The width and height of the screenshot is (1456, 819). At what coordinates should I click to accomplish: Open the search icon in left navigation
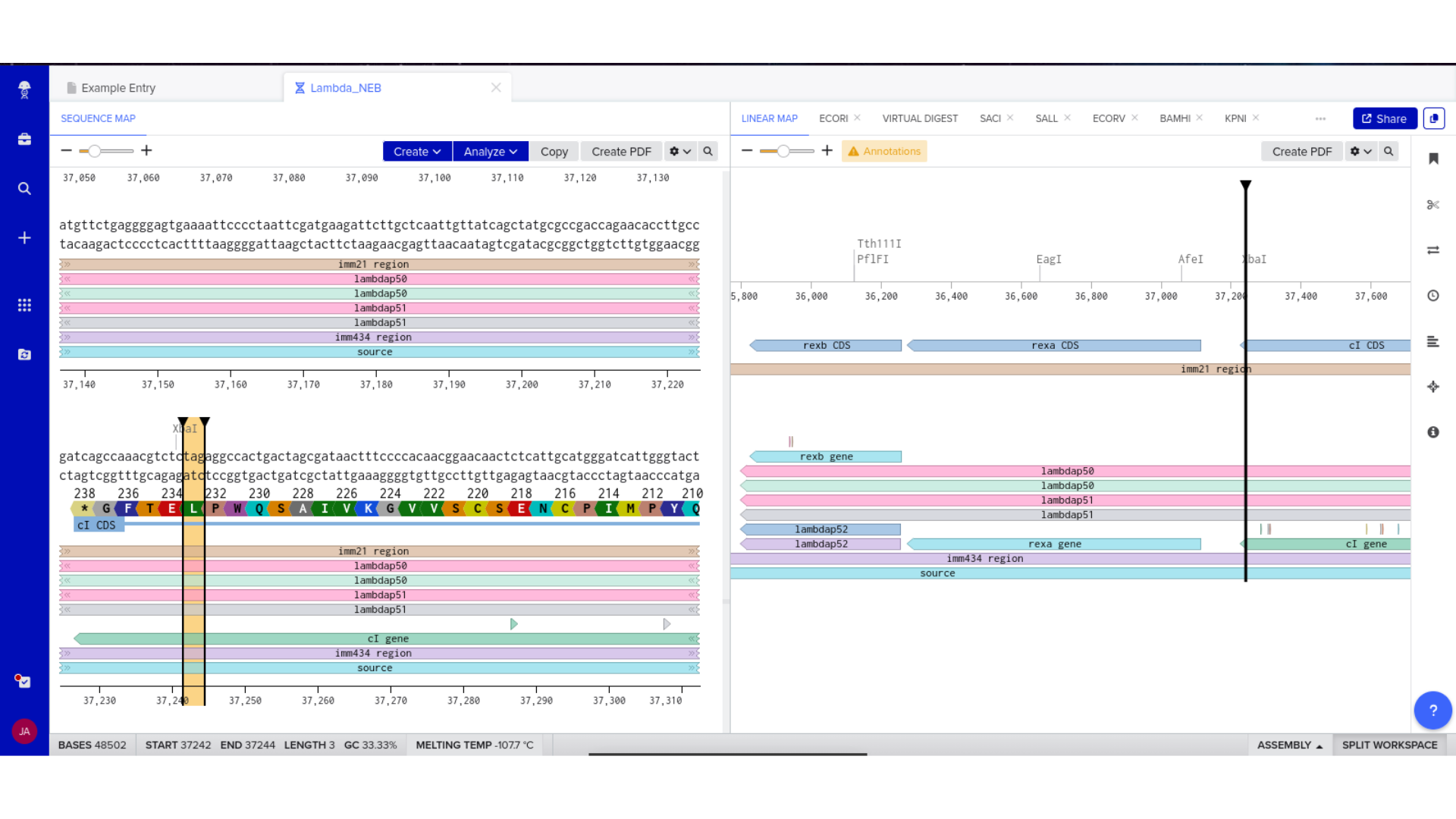(24, 189)
